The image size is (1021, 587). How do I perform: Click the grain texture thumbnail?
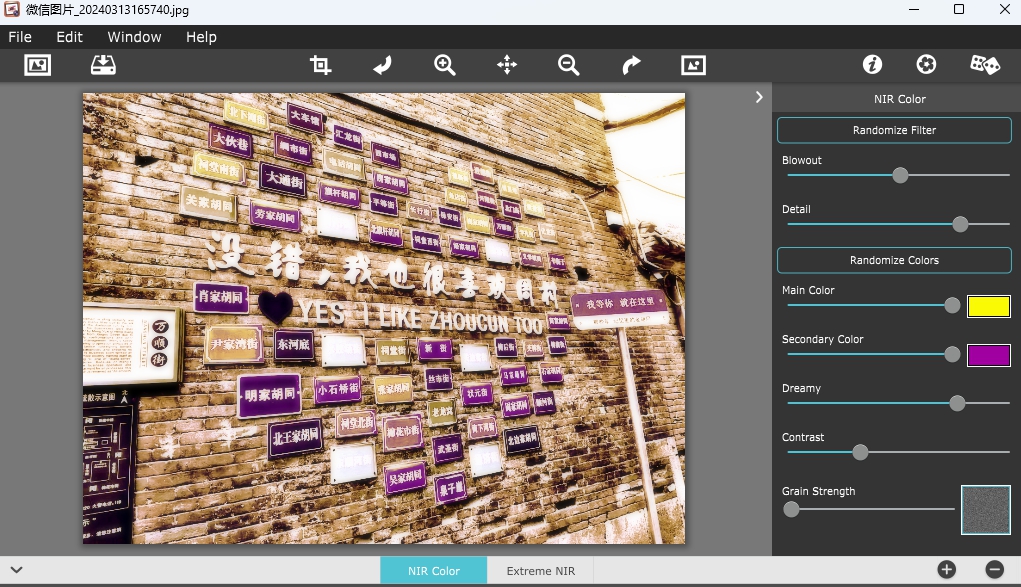(x=986, y=510)
